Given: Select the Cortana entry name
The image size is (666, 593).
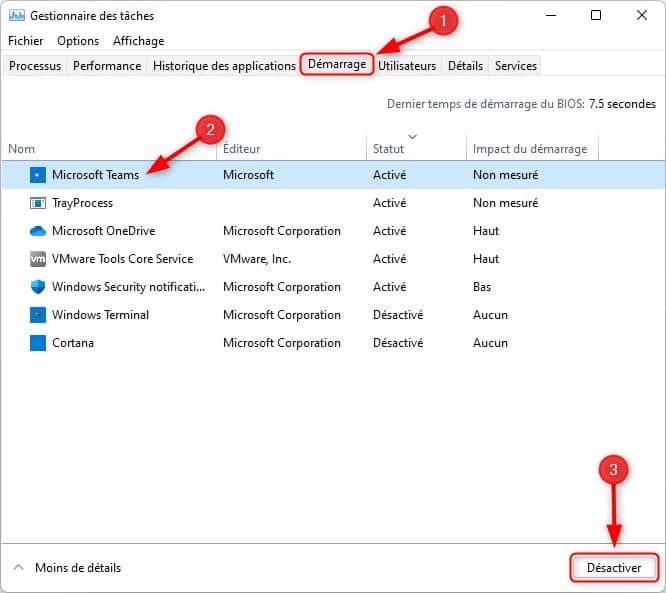Looking at the screenshot, I should (x=73, y=343).
